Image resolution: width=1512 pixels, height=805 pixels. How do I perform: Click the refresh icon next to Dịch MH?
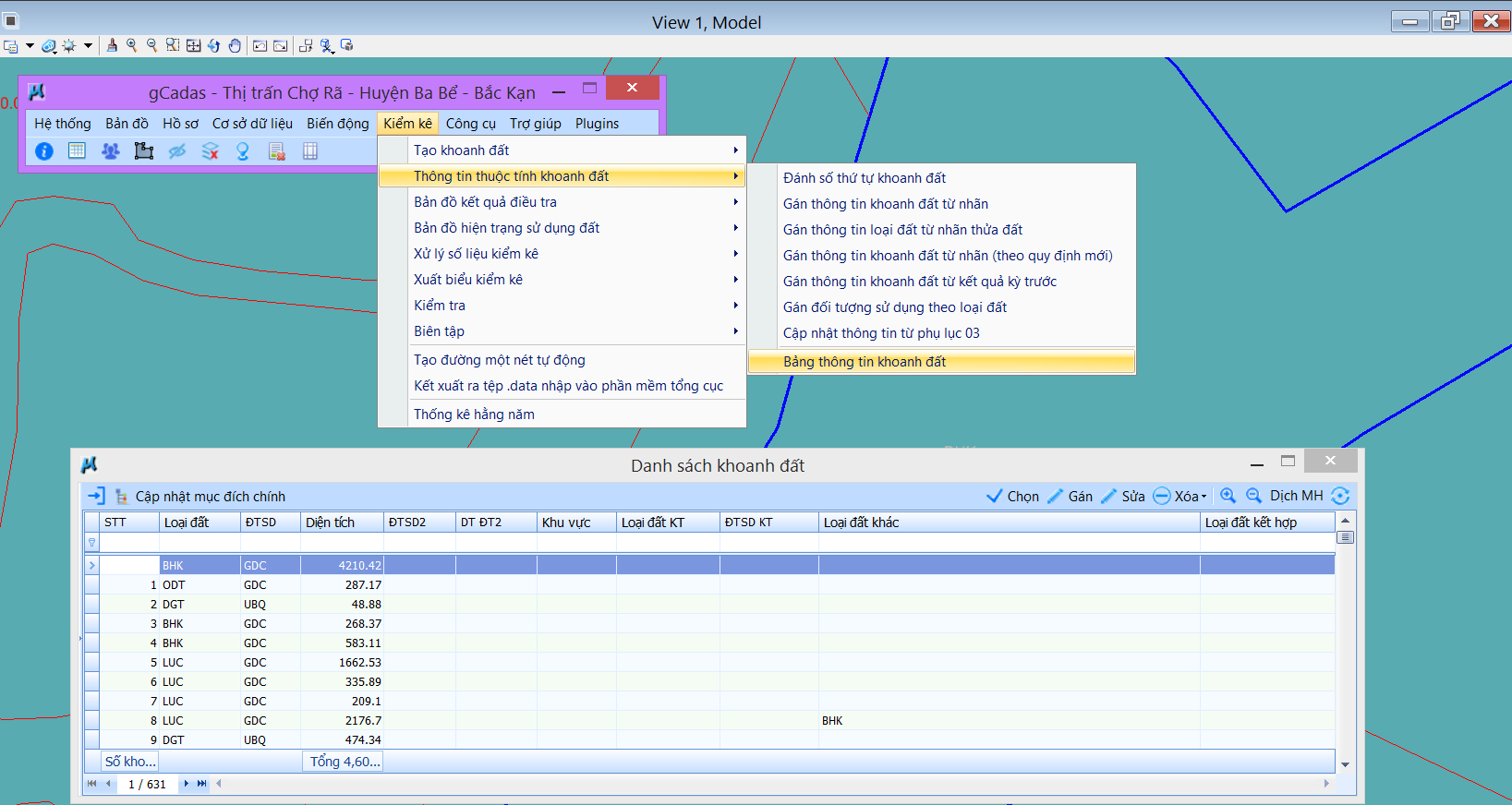[x=1340, y=496]
